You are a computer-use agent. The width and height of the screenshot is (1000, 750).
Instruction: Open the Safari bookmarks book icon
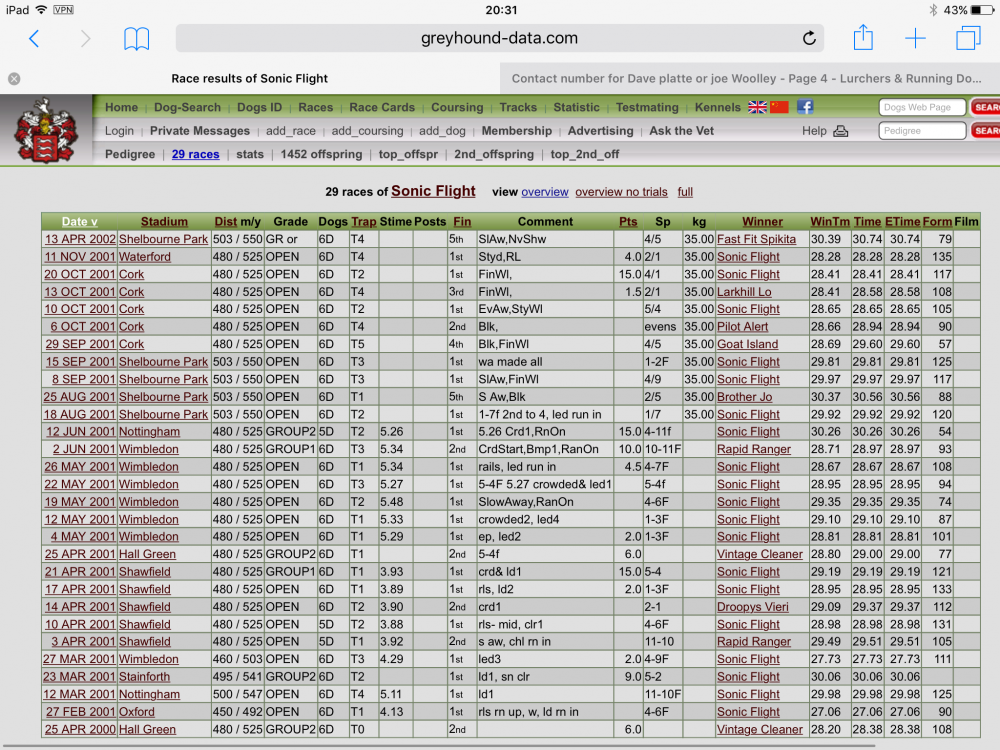(136, 39)
